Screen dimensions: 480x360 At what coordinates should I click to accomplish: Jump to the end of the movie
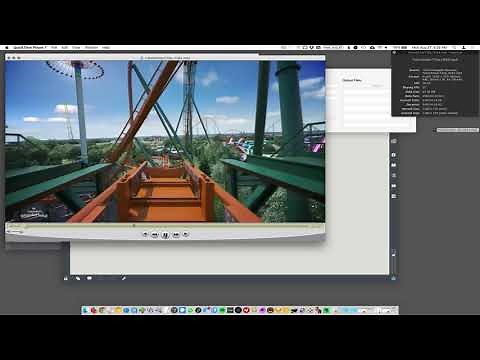186,234
